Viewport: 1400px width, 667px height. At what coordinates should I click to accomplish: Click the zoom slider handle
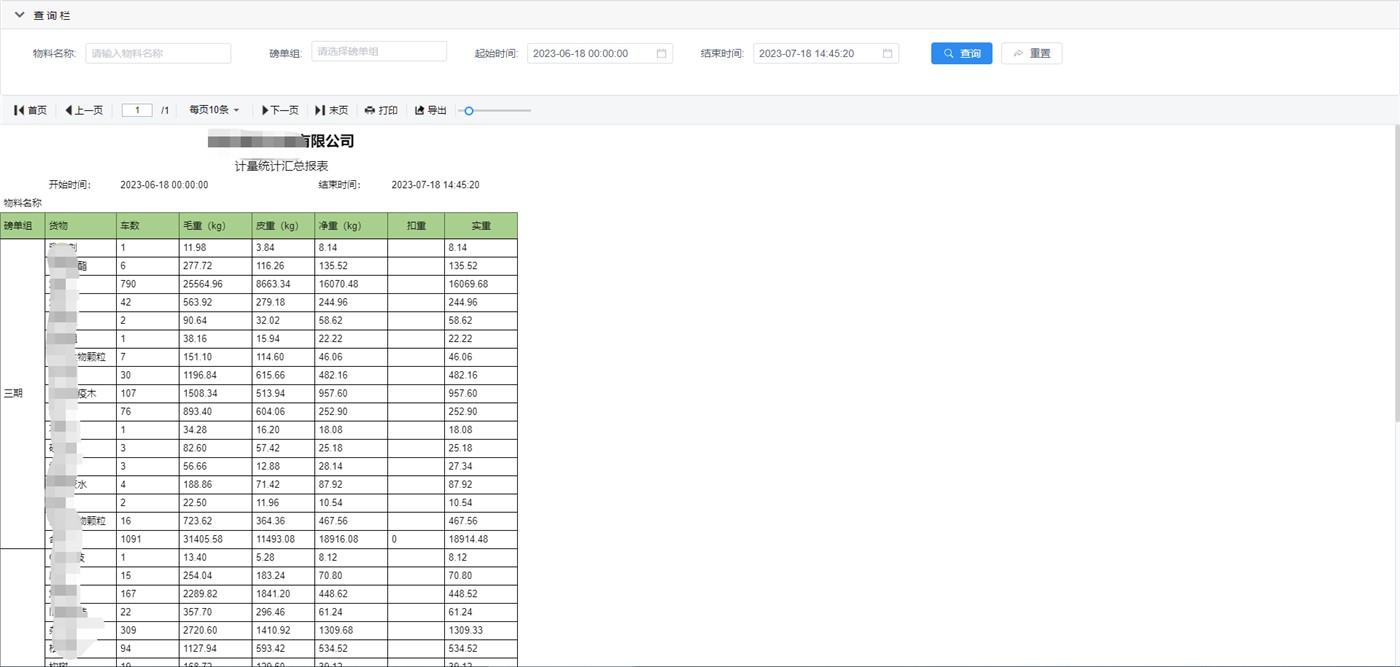coord(469,111)
